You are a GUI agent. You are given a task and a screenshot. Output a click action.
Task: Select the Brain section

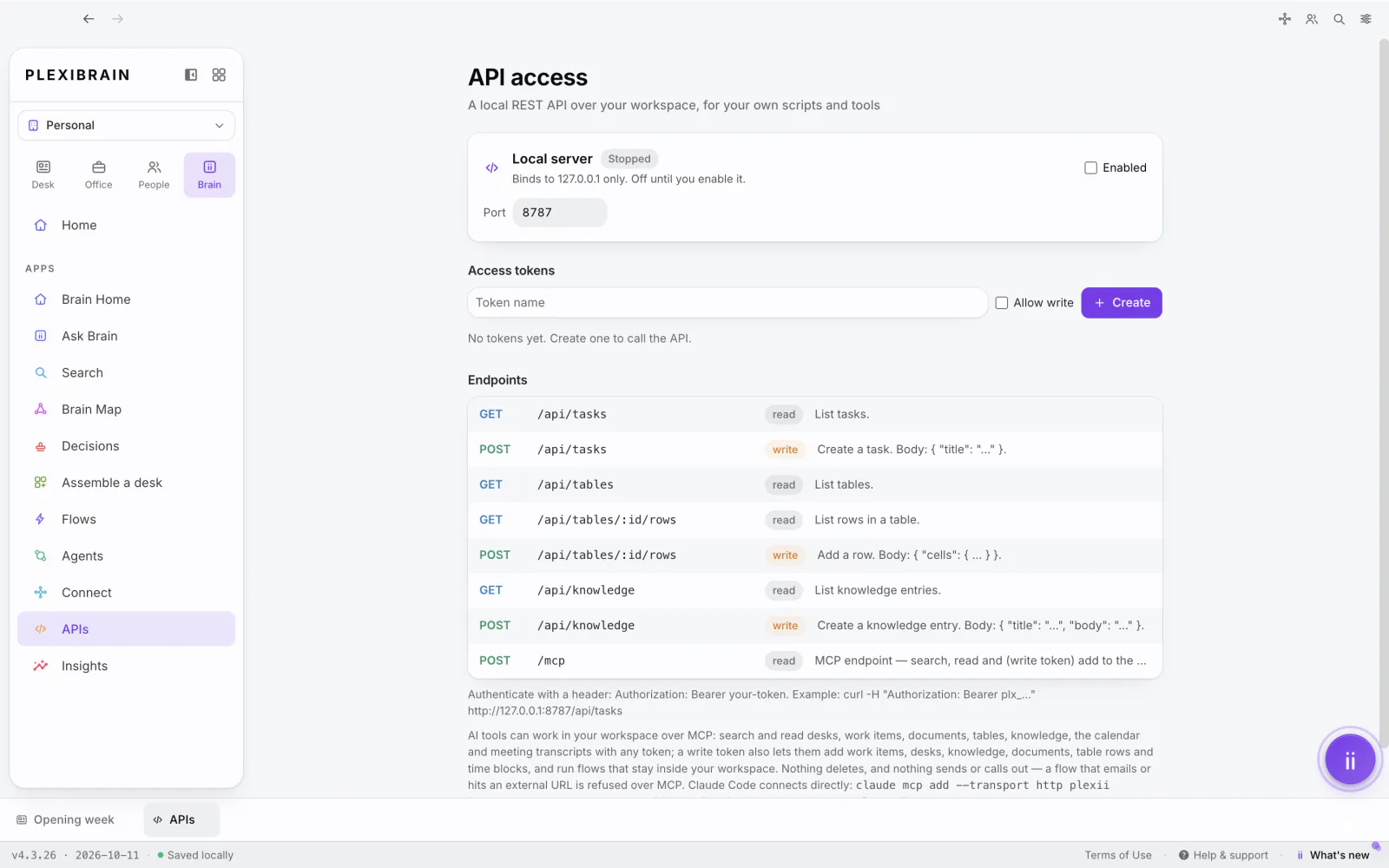209,174
